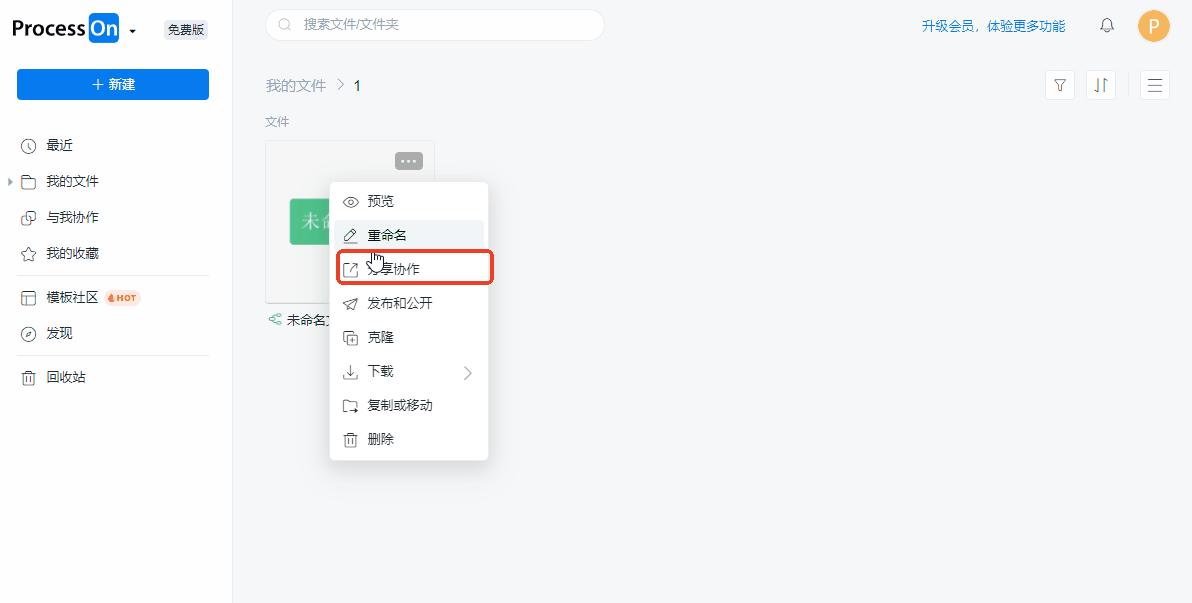The image size is (1192, 603).
Task: Choose 共享协作 from the context menu
Action: [x=397, y=268]
